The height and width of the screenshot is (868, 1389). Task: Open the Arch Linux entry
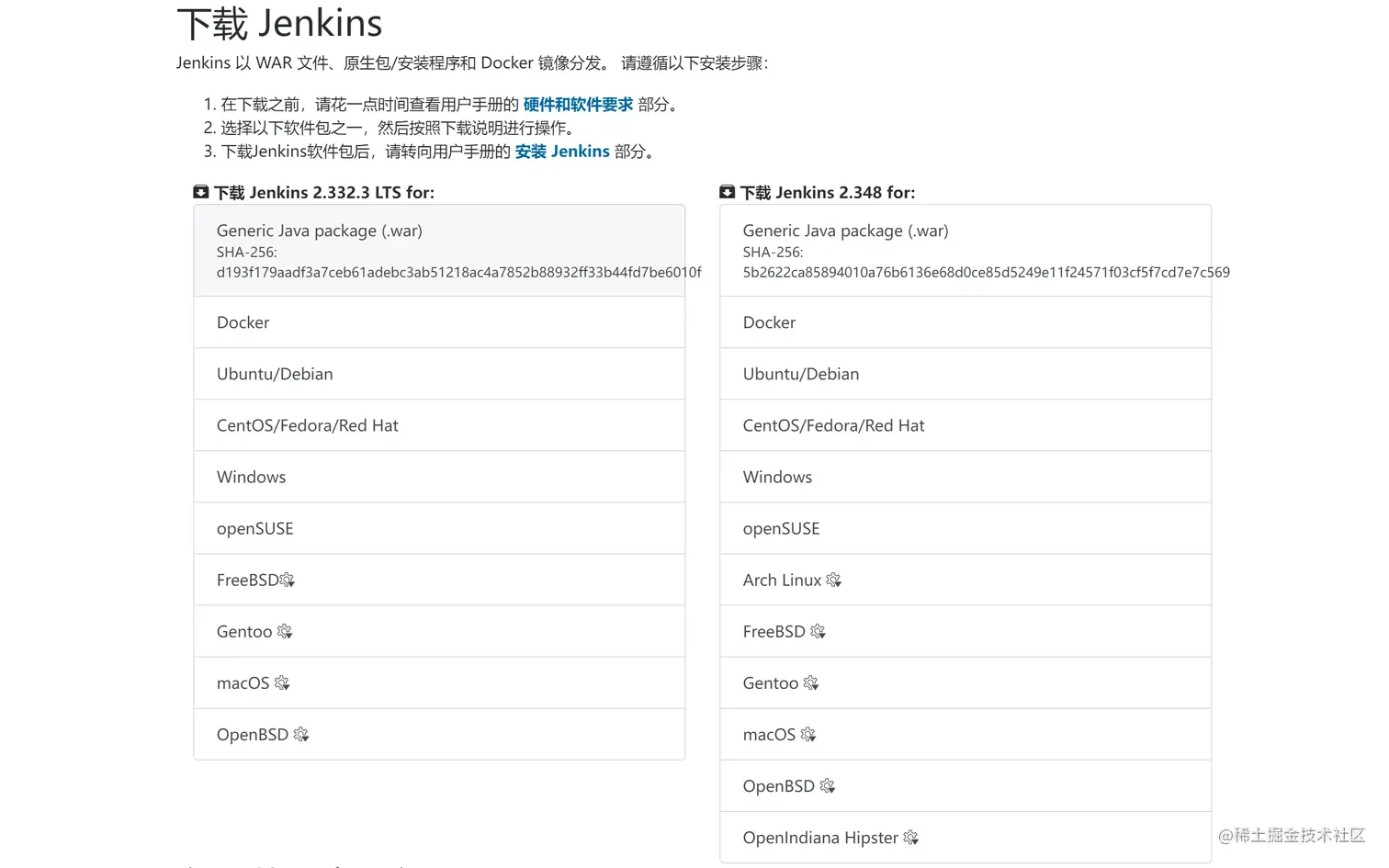coord(966,580)
